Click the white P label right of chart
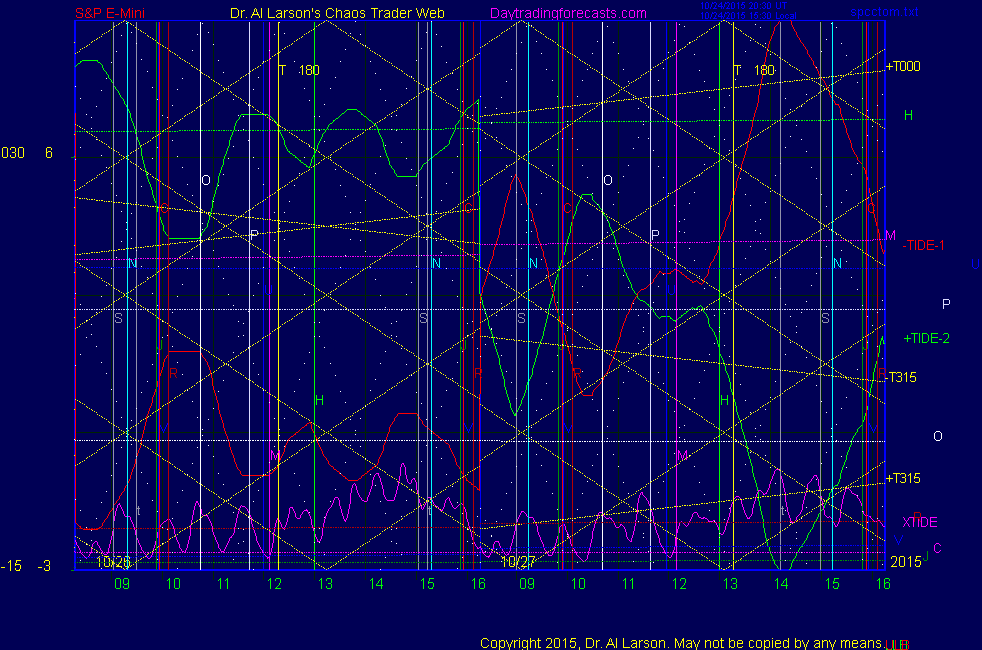The height and width of the screenshot is (650, 982). point(946,304)
